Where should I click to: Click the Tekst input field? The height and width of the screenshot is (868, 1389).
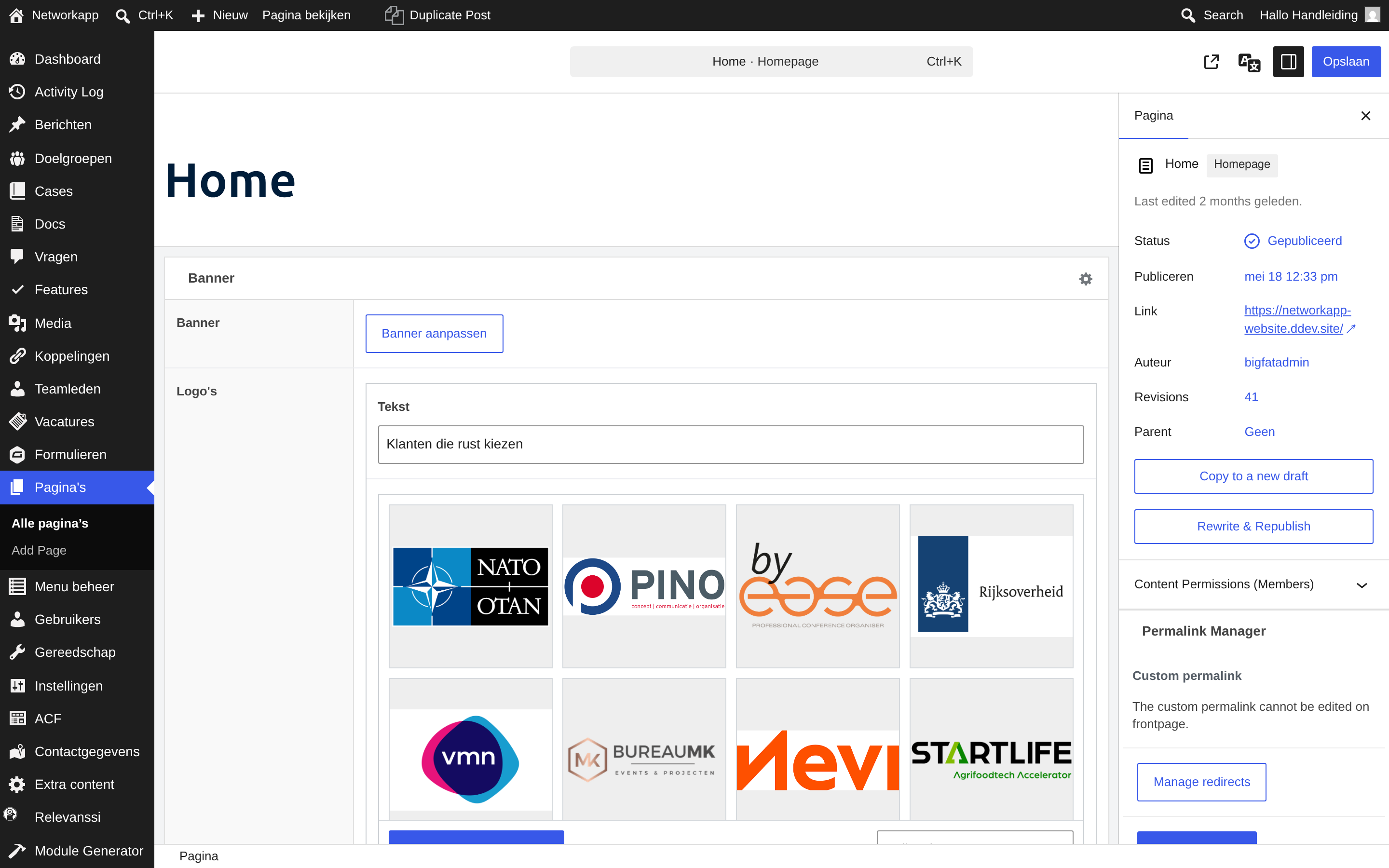coord(731,444)
